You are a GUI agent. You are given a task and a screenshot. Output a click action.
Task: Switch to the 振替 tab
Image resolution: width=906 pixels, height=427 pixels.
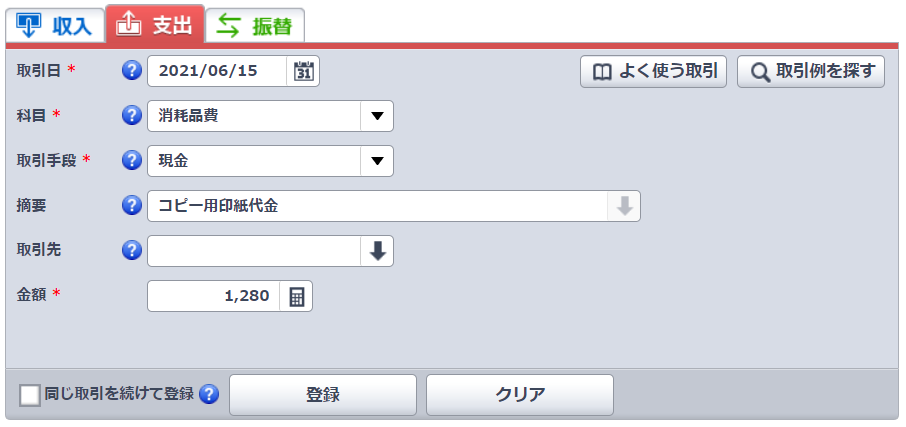(x=255, y=25)
